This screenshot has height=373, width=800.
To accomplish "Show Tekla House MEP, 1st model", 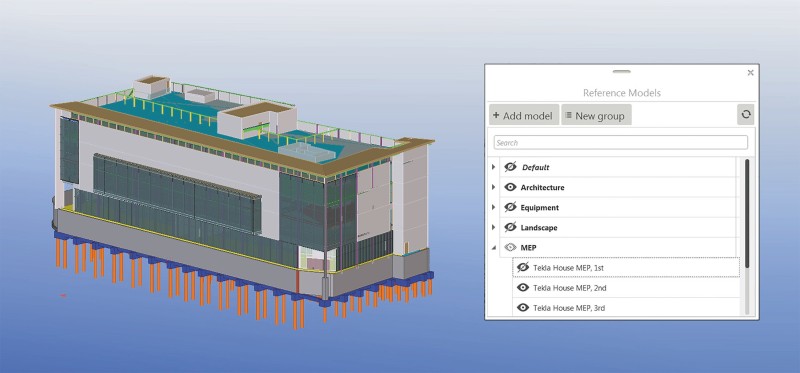I will pos(522,267).
